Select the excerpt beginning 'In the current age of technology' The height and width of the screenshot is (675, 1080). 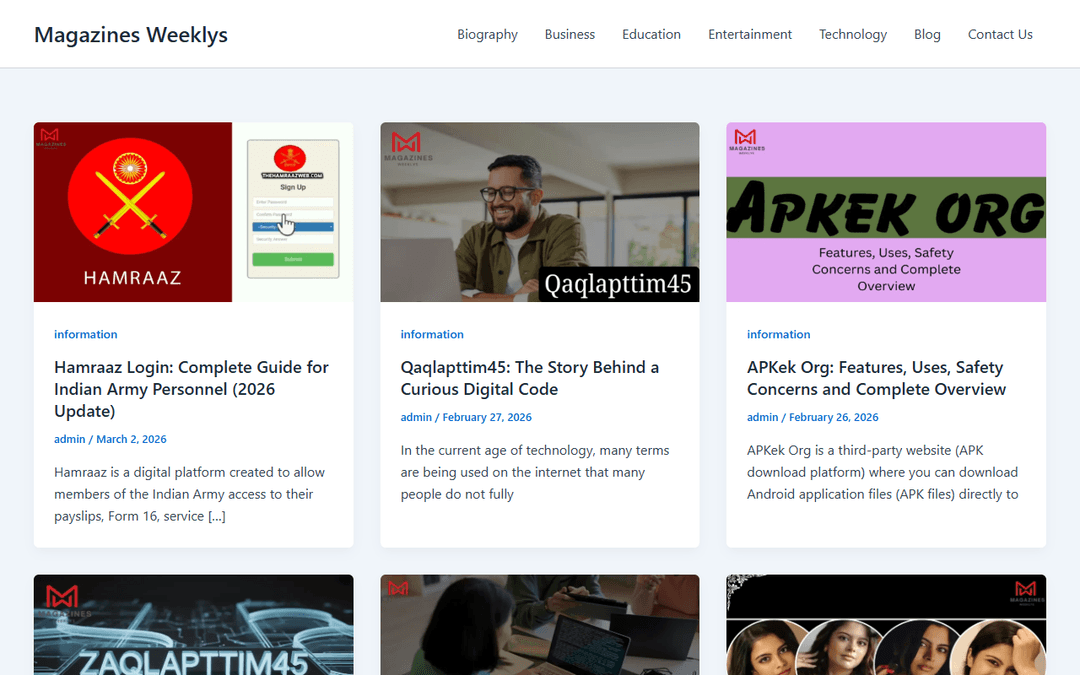click(535, 472)
